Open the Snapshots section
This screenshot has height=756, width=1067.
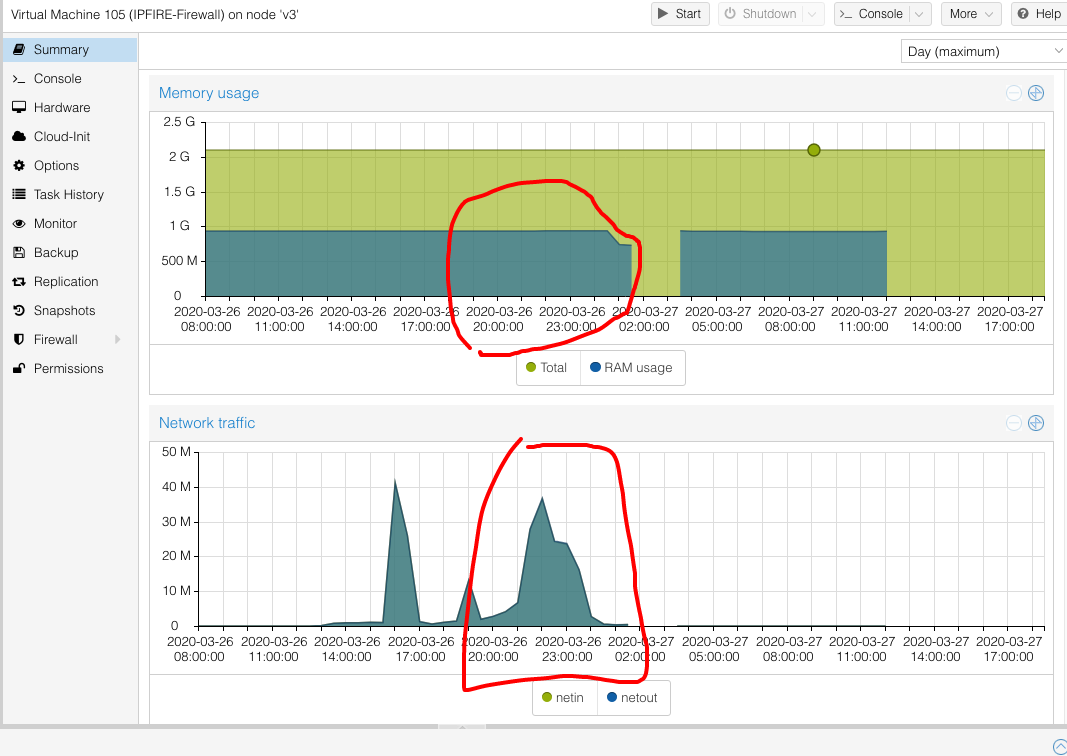[x=70, y=311]
